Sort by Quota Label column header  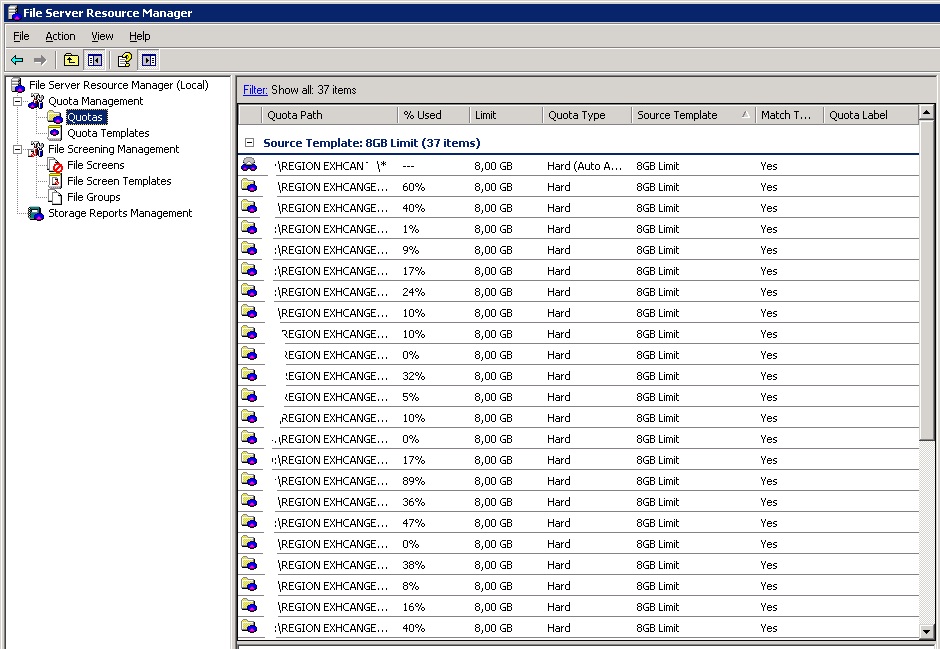click(870, 115)
